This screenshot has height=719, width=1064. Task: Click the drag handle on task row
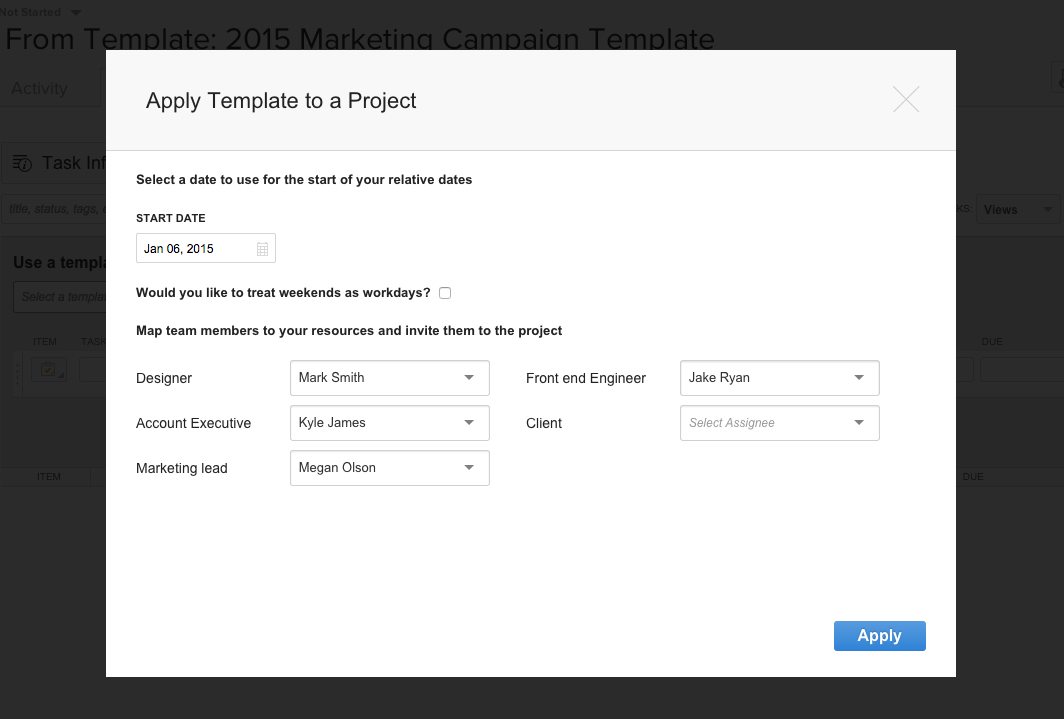point(18,370)
